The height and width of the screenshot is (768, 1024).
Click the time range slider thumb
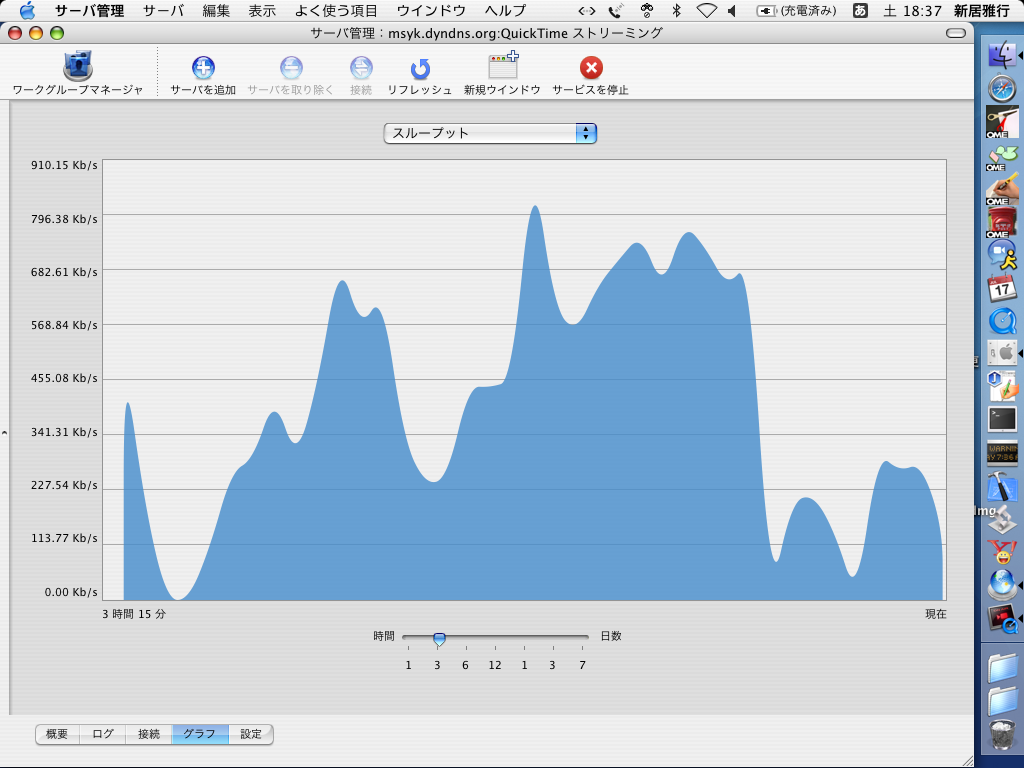coord(438,638)
